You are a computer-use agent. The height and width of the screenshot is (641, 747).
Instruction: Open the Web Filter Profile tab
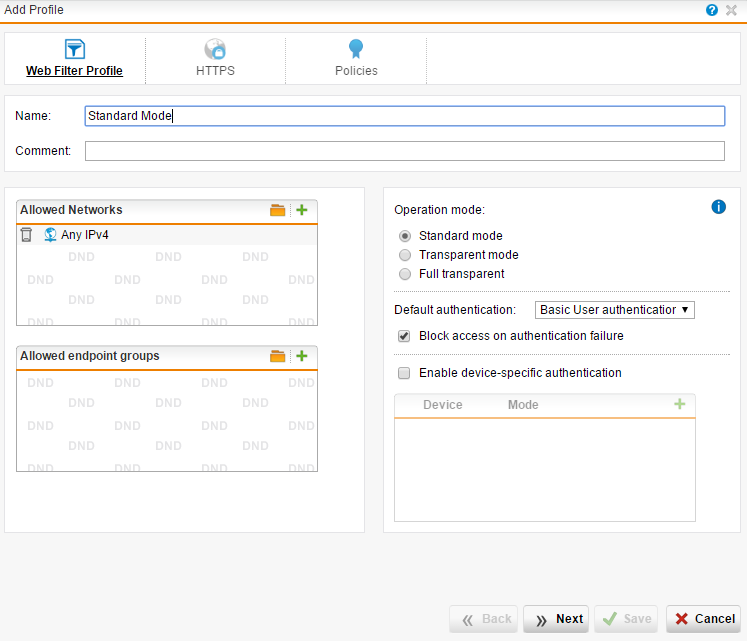[x=74, y=71]
